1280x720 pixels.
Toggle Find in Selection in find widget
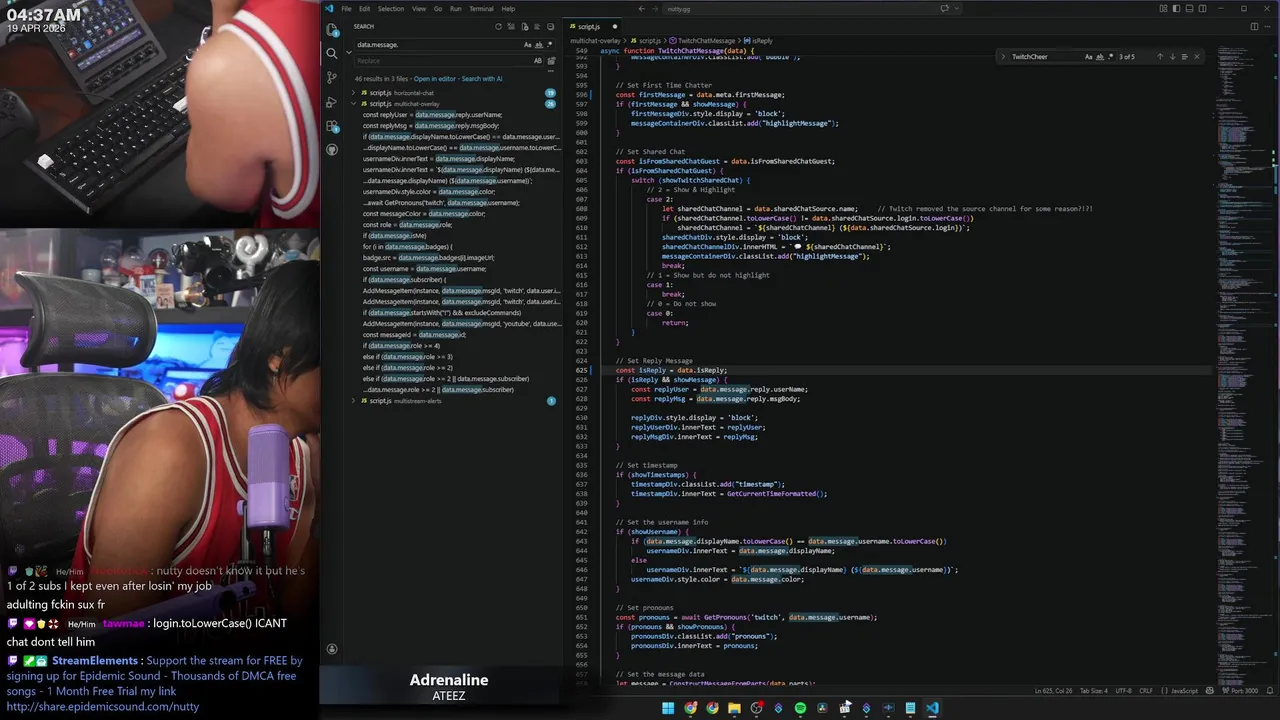coord(1184,57)
